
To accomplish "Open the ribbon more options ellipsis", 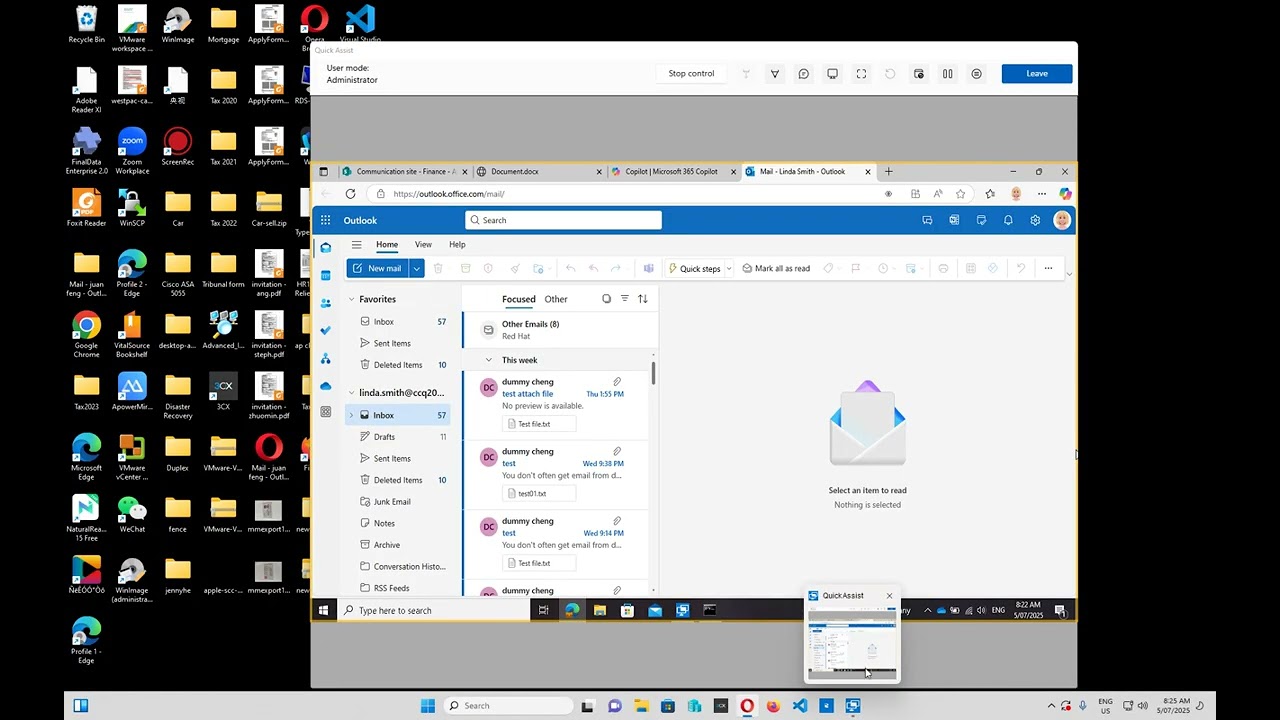I will 1048,268.
